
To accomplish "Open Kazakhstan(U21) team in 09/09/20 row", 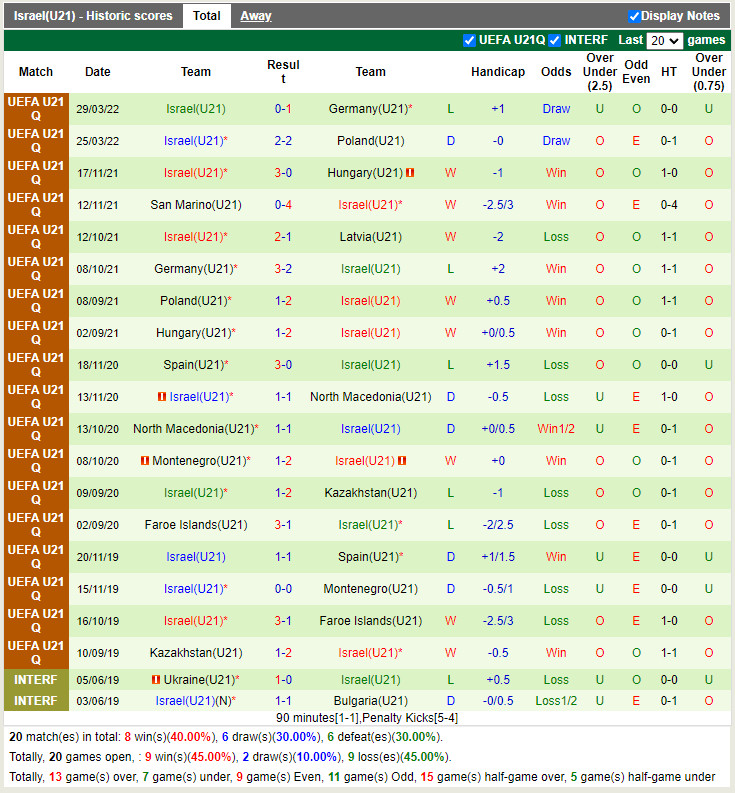I will pyautogui.click(x=371, y=493).
